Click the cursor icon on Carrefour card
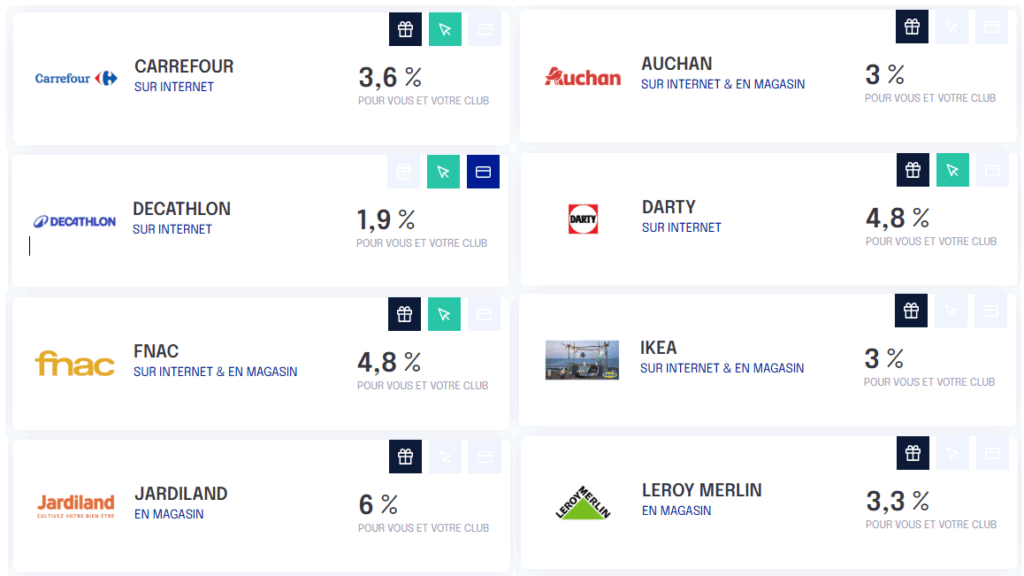1024x576 pixels. coord(445,29)
